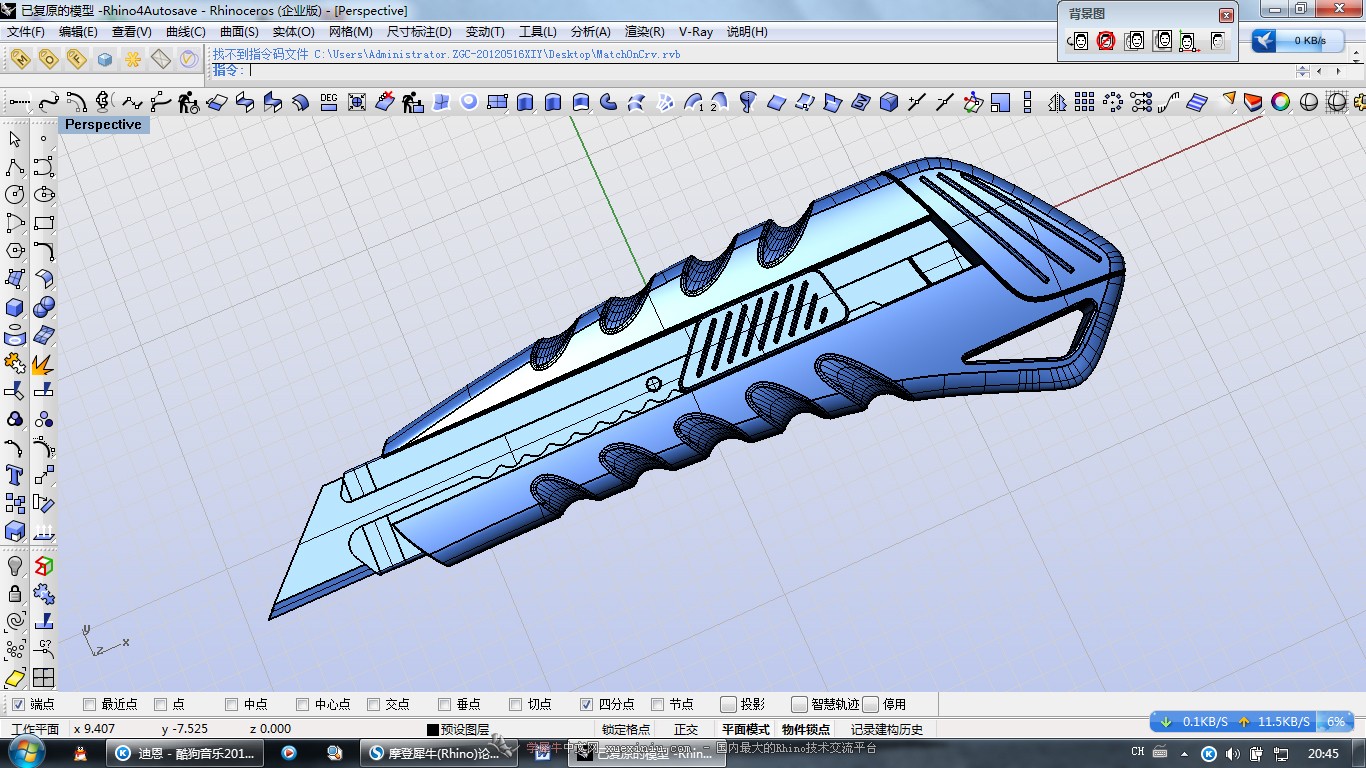Toggle 物件锁点 in status bar
1366x768 pixels.
pos(806,730)
